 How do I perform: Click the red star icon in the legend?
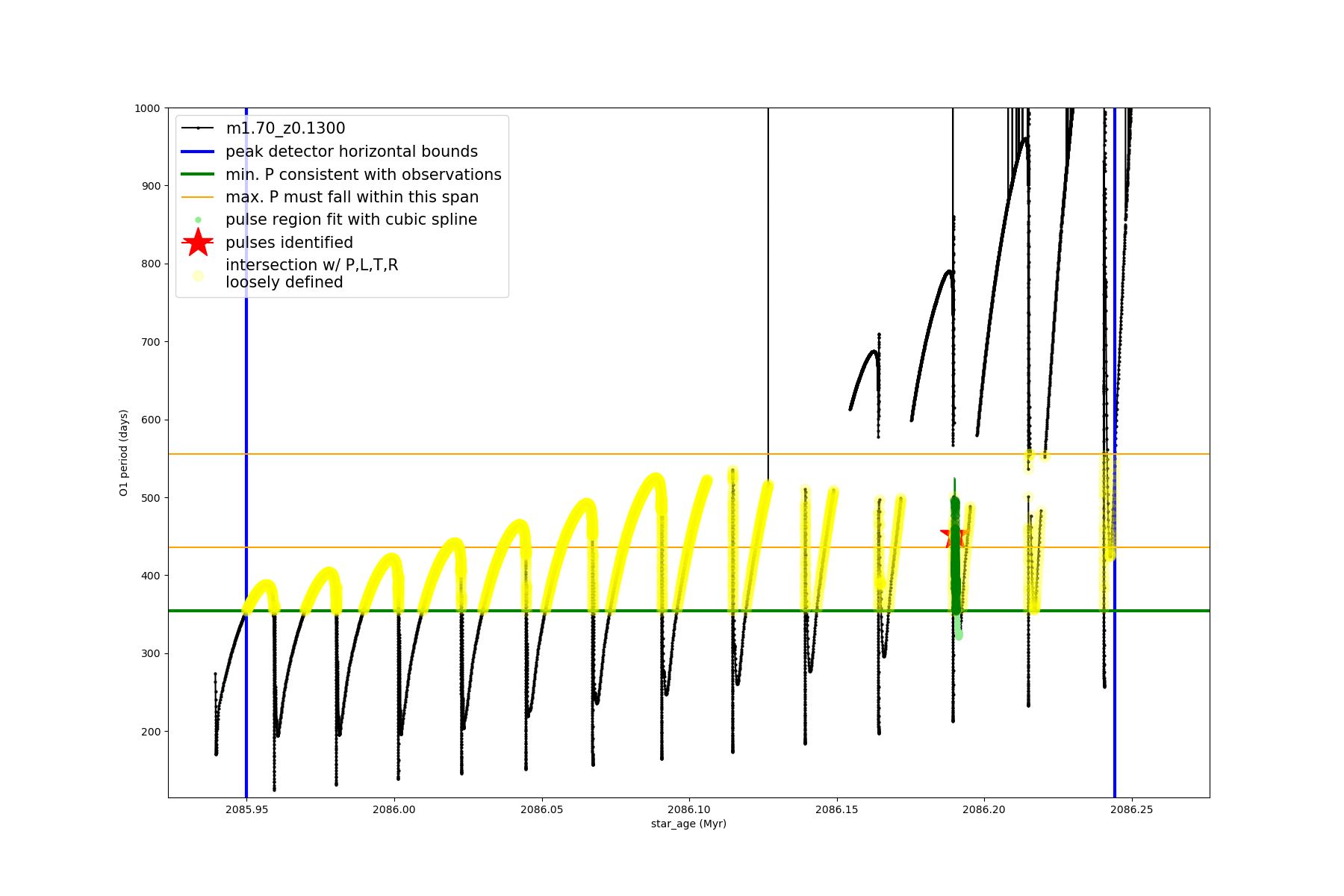(198, 243)
